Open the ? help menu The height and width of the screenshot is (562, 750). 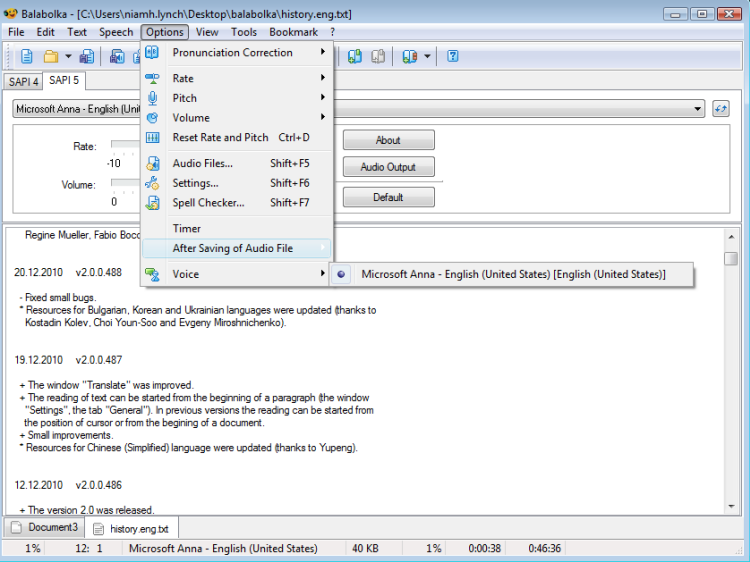coord(332,32)
